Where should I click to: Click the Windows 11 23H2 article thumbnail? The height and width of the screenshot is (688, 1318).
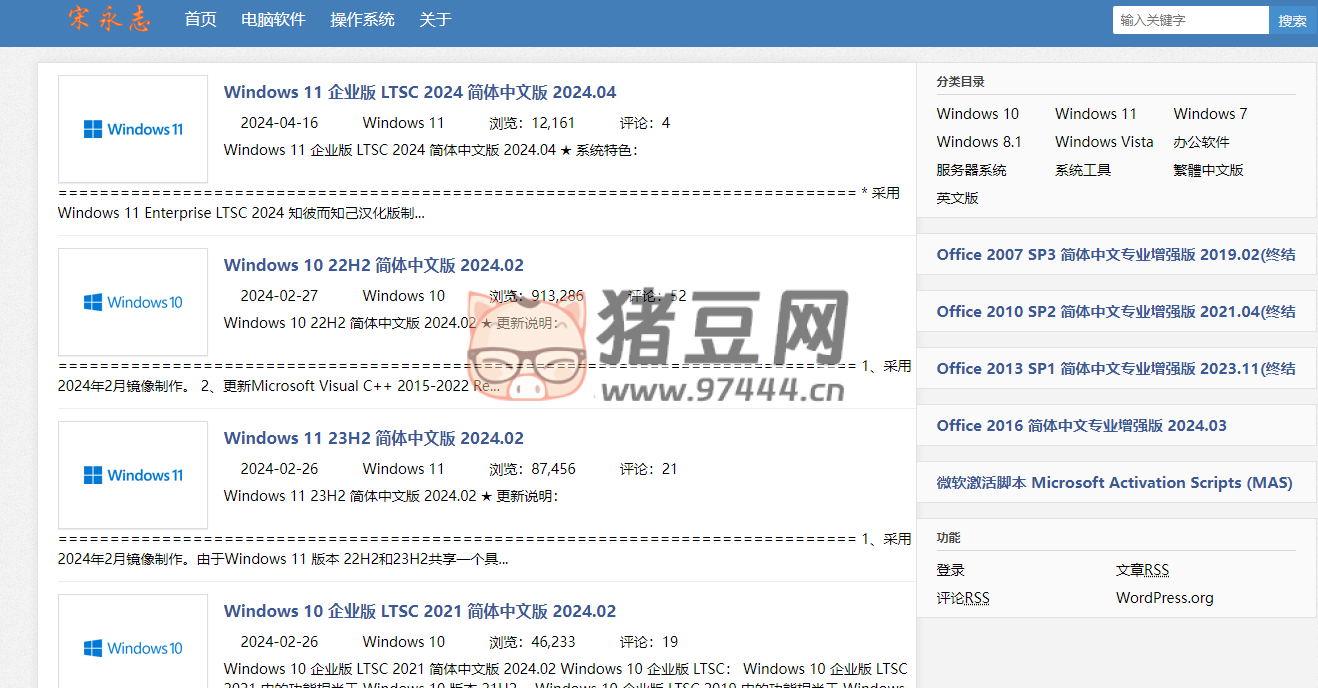pyautogui.click(x=132, y=474)
